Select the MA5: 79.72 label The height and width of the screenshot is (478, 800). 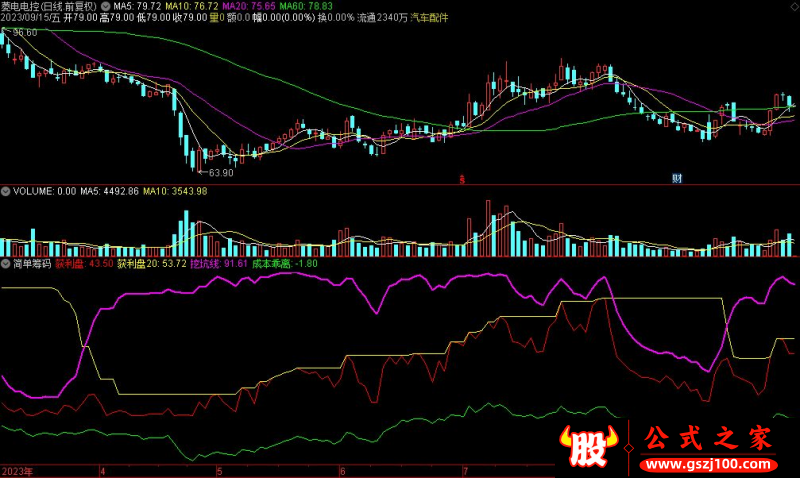(137, 6)
